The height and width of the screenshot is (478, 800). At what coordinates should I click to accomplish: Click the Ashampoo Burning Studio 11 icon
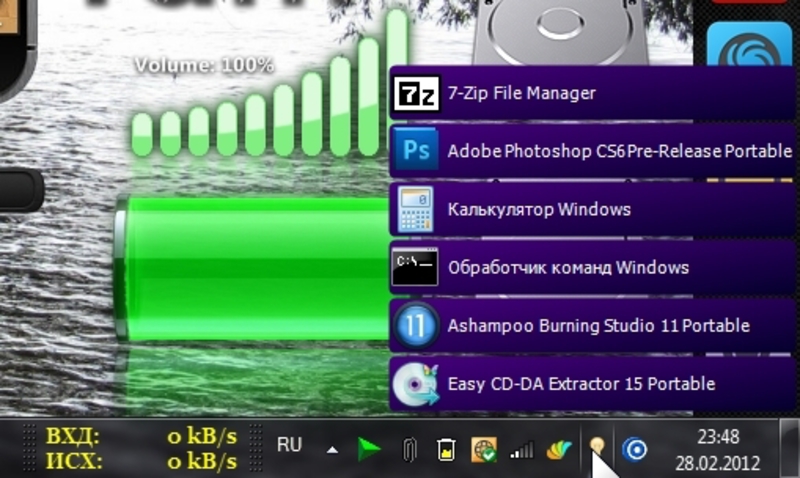tap(414, 326)
